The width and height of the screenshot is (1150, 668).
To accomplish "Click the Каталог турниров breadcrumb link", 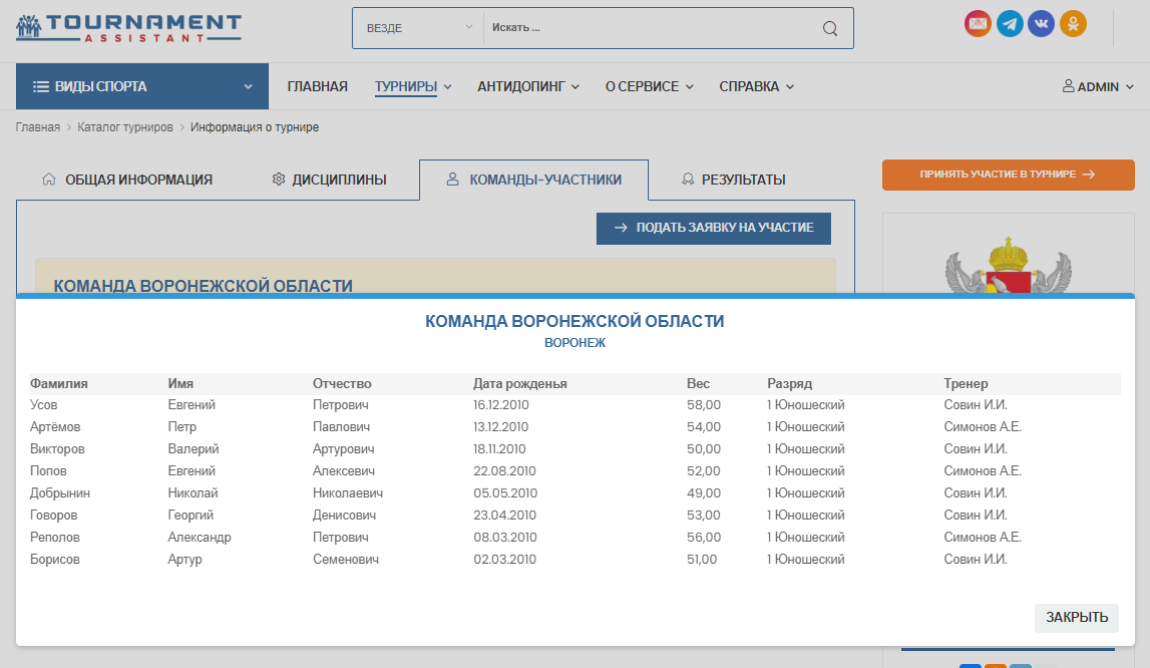I will 125,127.
